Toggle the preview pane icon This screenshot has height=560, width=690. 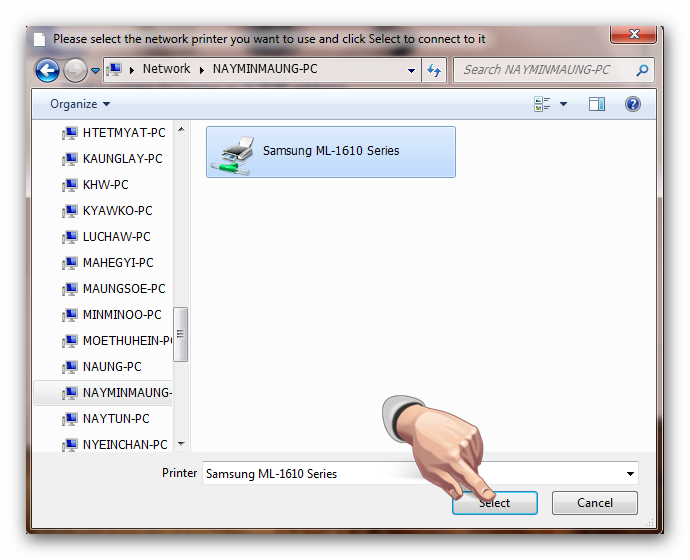coord(597,104)
